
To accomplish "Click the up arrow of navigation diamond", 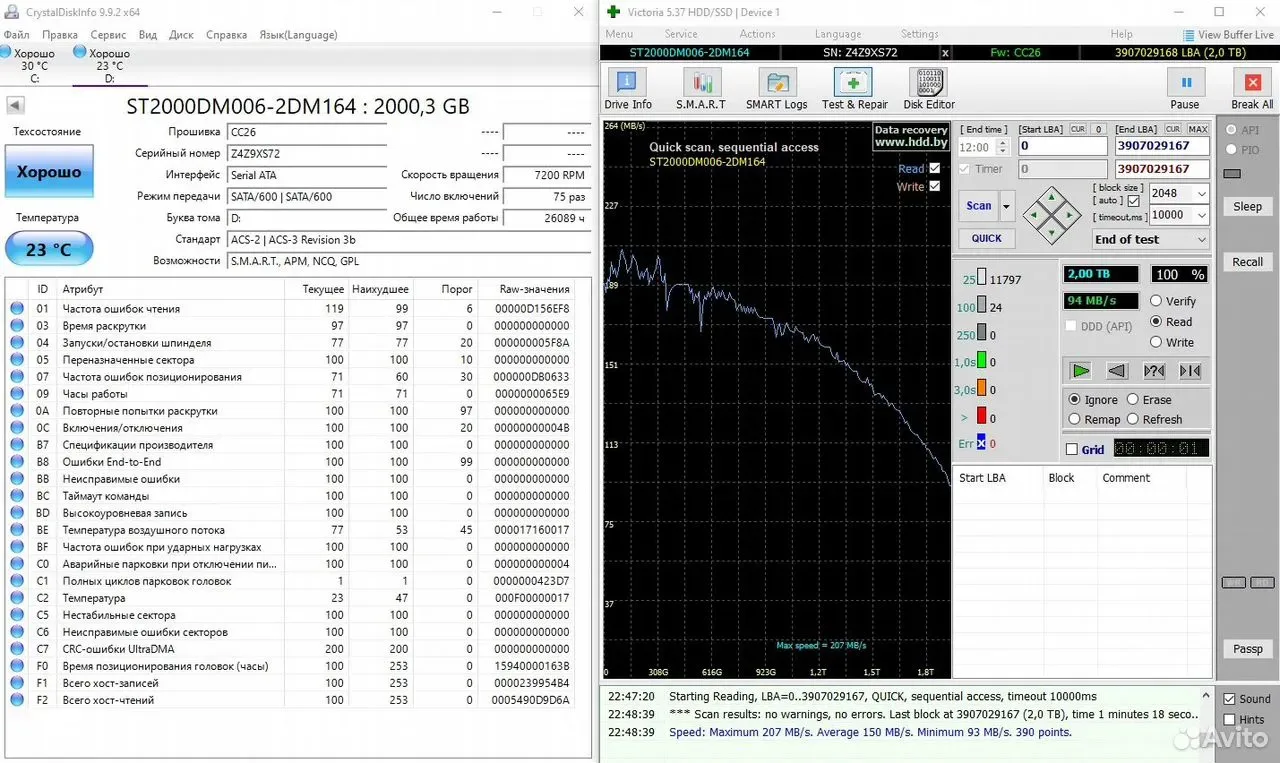I will tap(1051, 197).
